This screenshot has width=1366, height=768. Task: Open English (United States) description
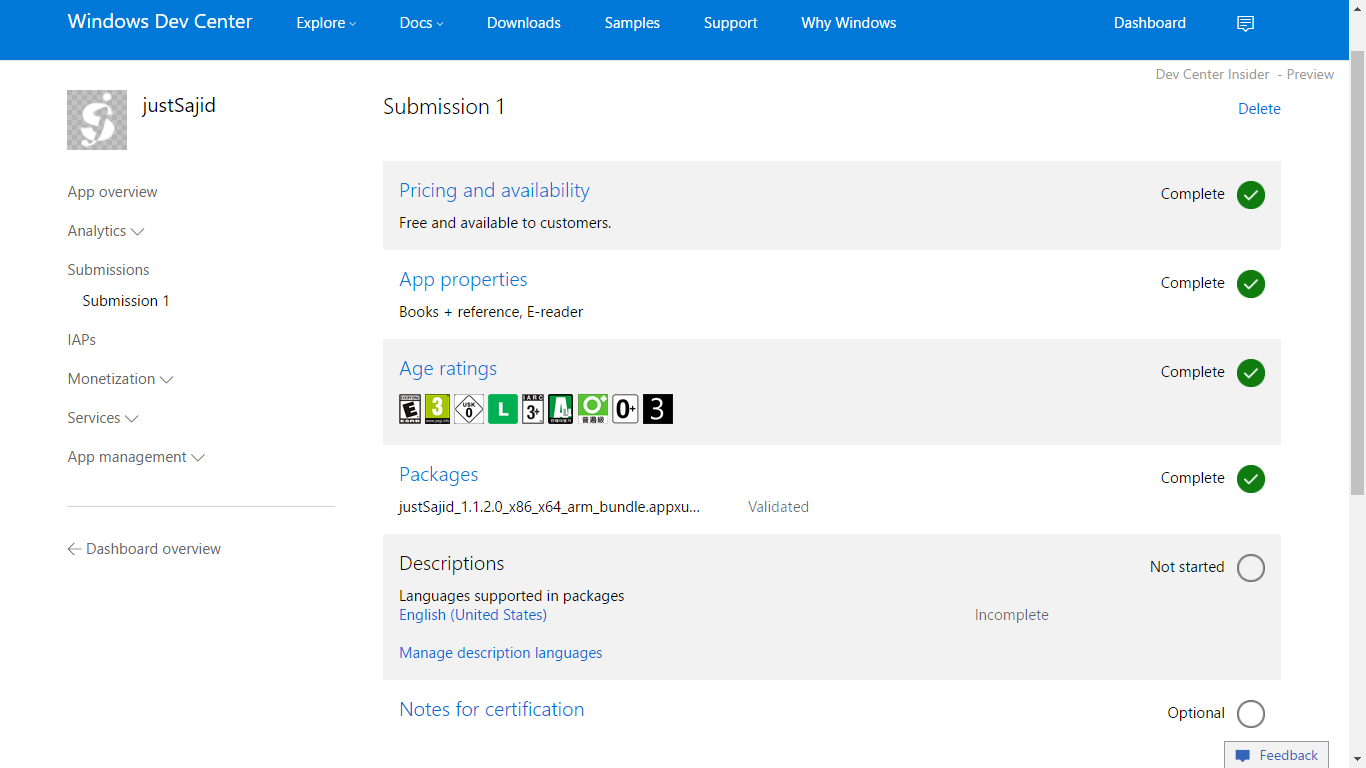pos(473,615)
